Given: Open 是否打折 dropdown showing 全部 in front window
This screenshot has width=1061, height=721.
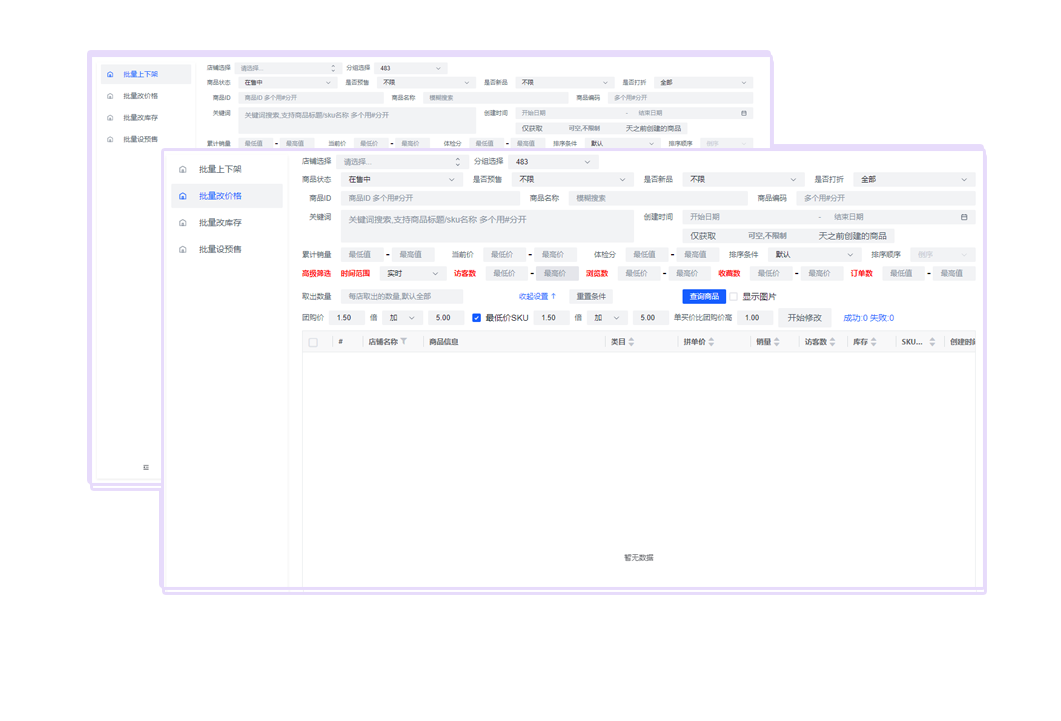Looking at the screenshot, I should tap(913, 180).
